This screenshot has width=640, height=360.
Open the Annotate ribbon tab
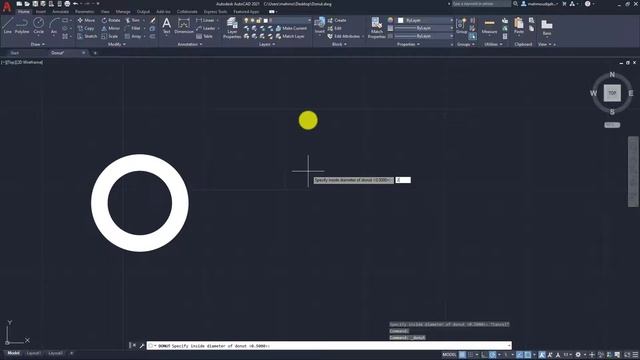tap(60, 12)
